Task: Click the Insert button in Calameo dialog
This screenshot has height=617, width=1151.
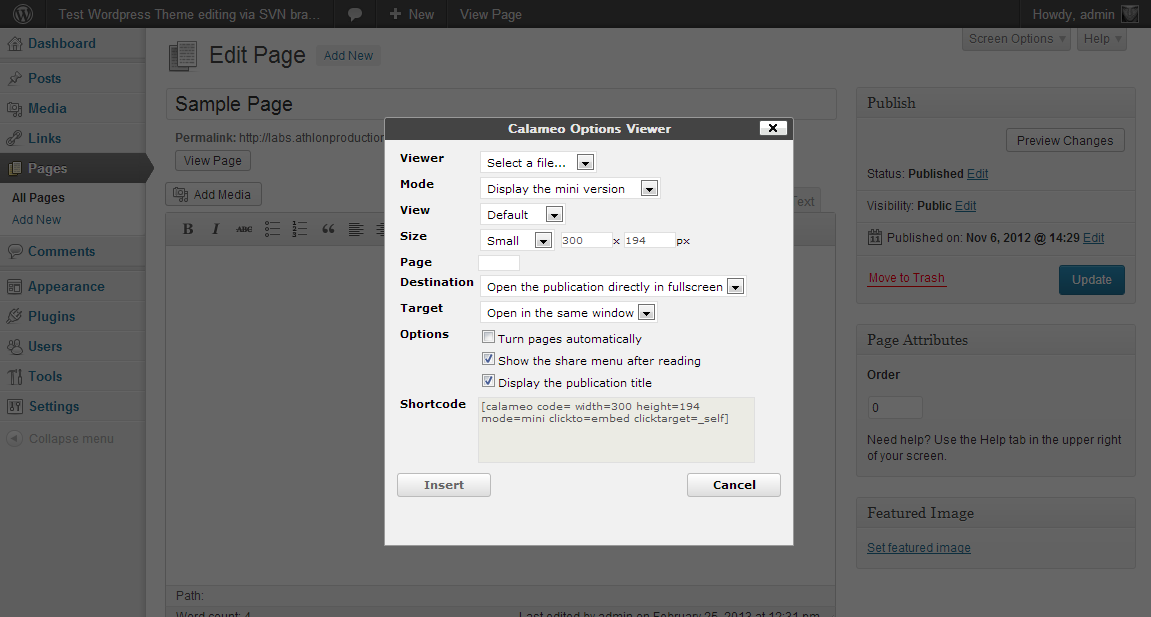Action: click(443, 485)
